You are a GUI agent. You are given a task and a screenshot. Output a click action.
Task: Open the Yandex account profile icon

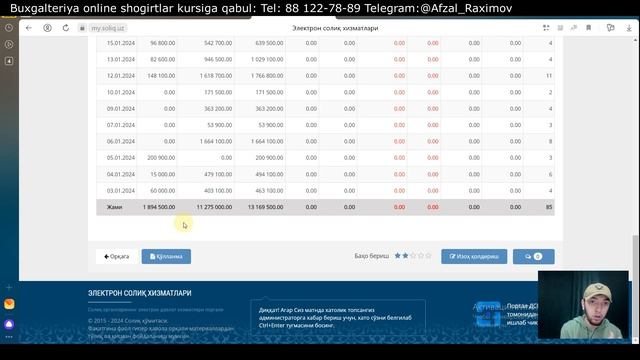coord(47,28)
